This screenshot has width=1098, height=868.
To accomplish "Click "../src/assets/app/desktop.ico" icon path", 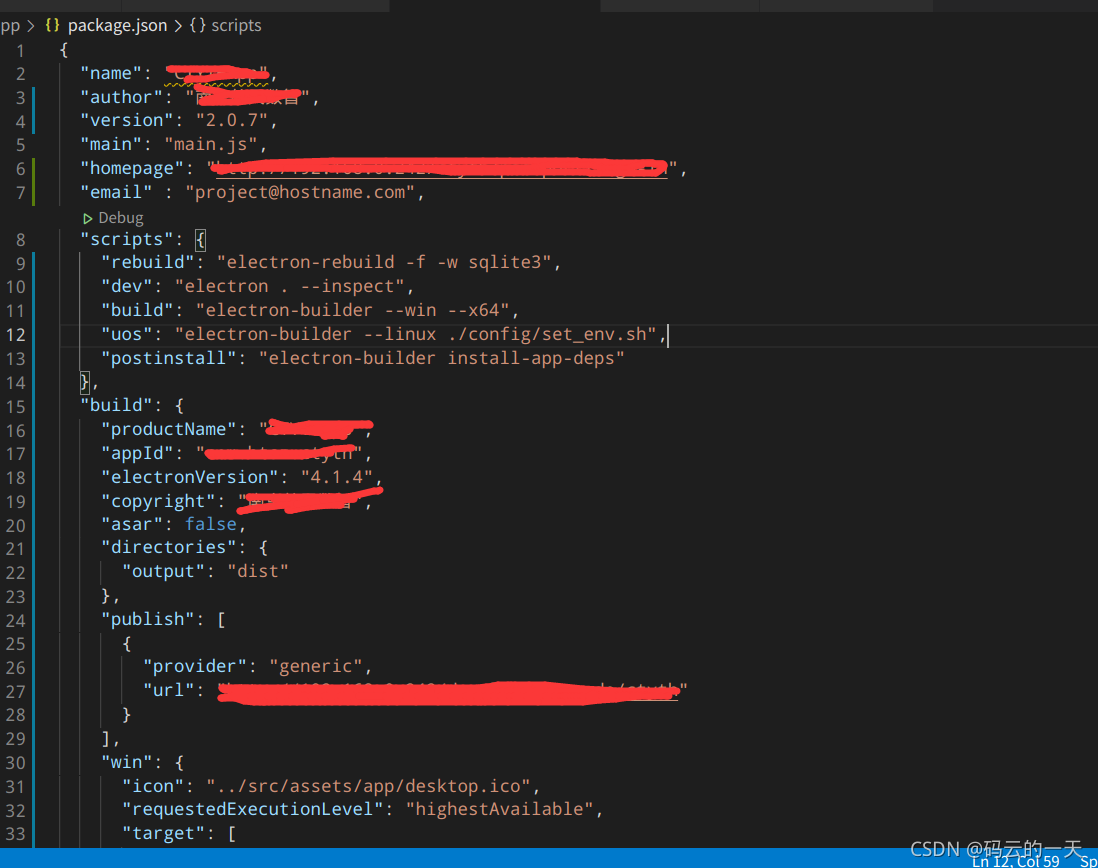I will 368,786.
